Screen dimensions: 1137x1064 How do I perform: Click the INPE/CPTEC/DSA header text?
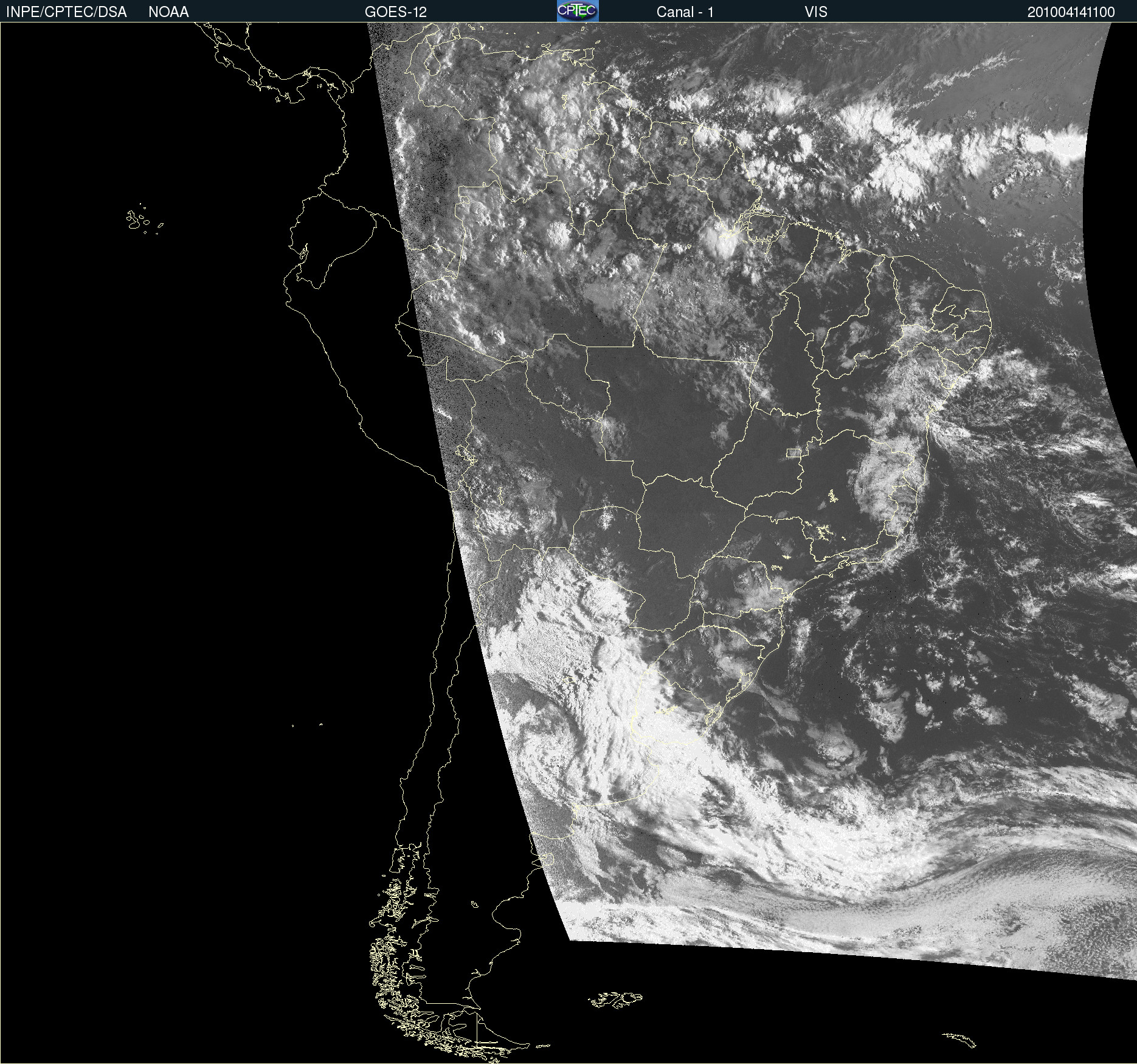(66, 12)
